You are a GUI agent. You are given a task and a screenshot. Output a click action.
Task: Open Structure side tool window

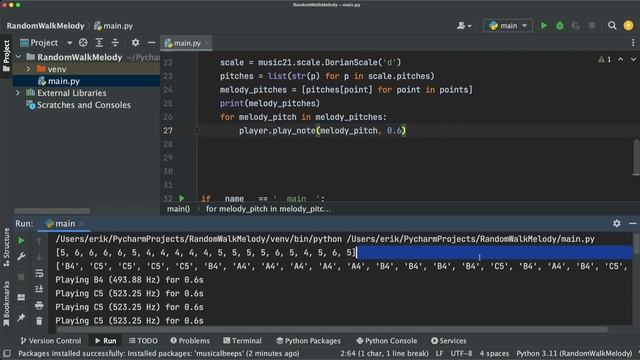6,247
